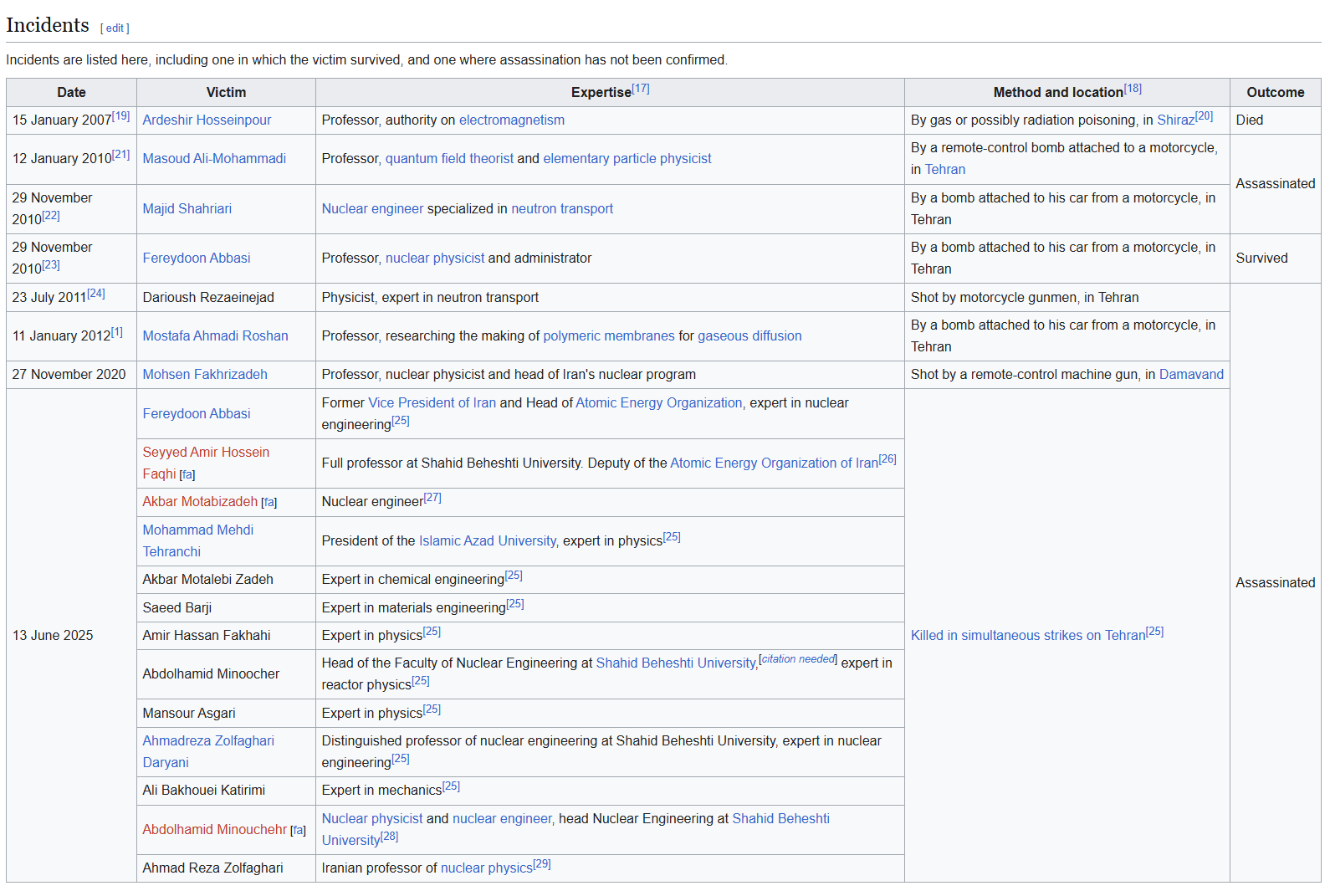Click Fereydoon Abbasi in the Survived row
1330x896 pixels.
(x=197, y=259)
